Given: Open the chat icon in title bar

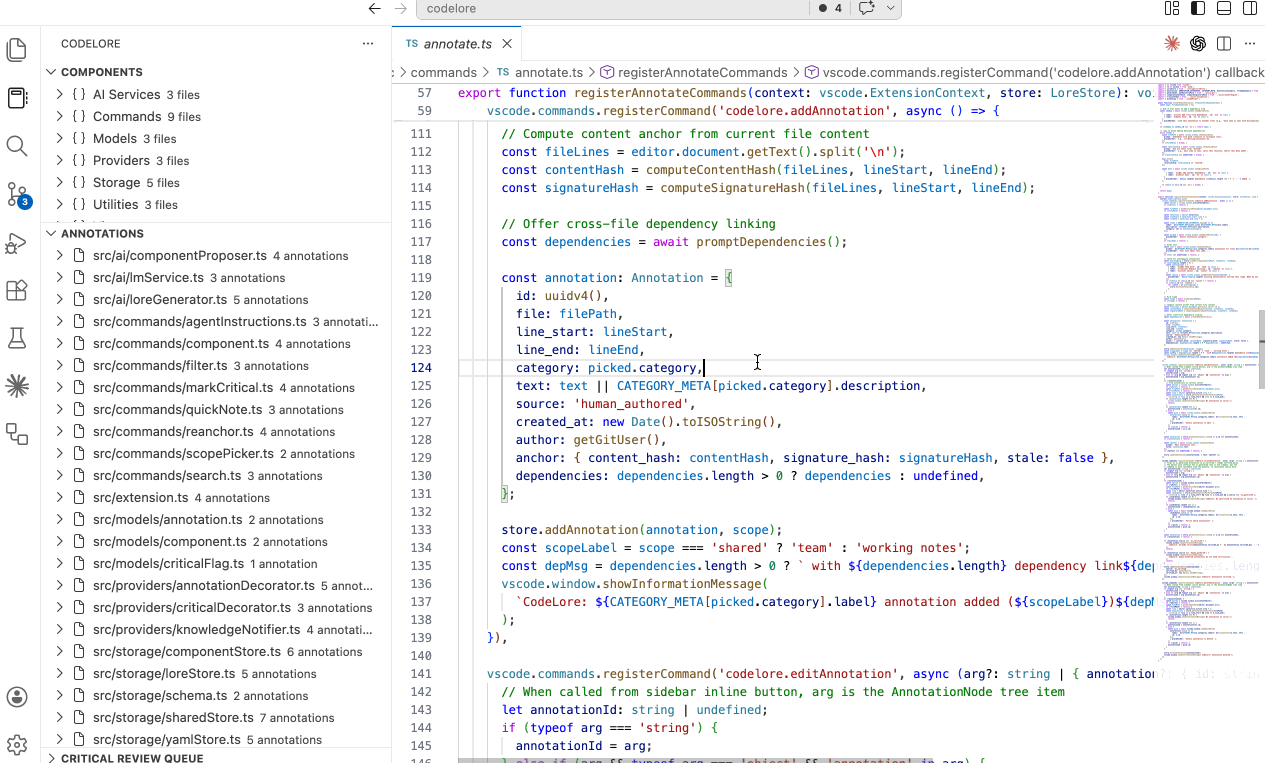Looking at the screenshot, I should pyautogui.click(x=867, y=8).
